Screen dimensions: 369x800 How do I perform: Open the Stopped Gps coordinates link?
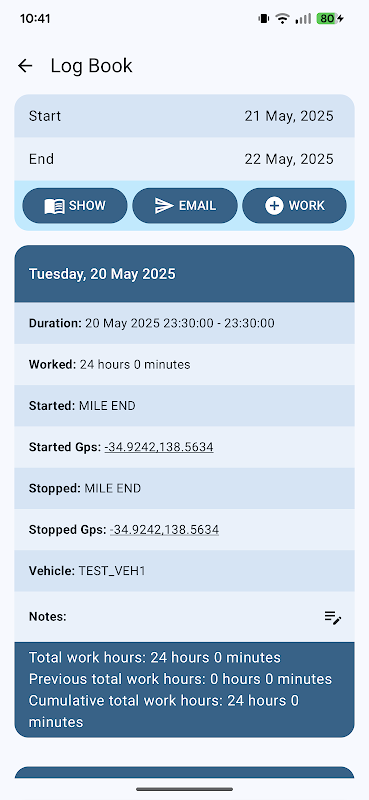164,530
